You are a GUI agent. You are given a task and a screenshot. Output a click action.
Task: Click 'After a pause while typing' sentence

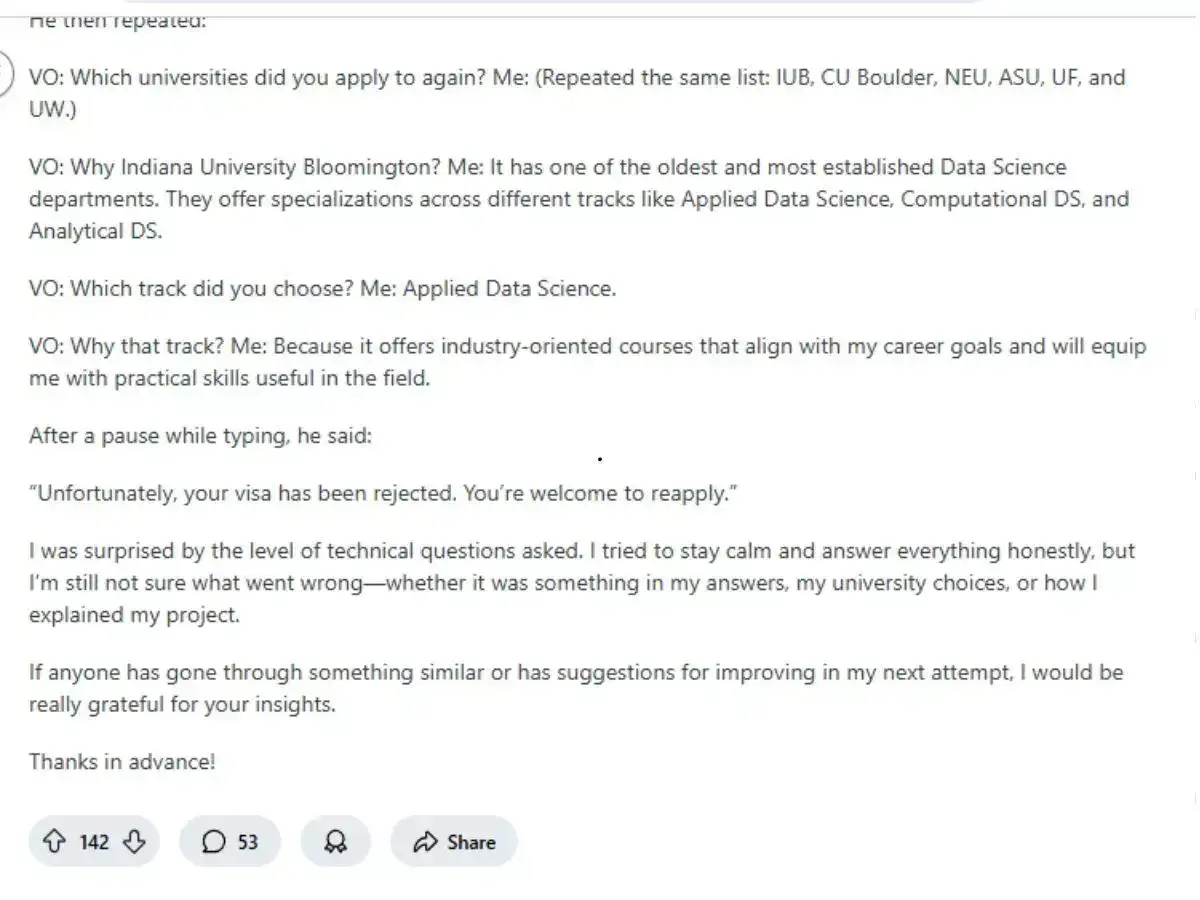click(200, 436)
